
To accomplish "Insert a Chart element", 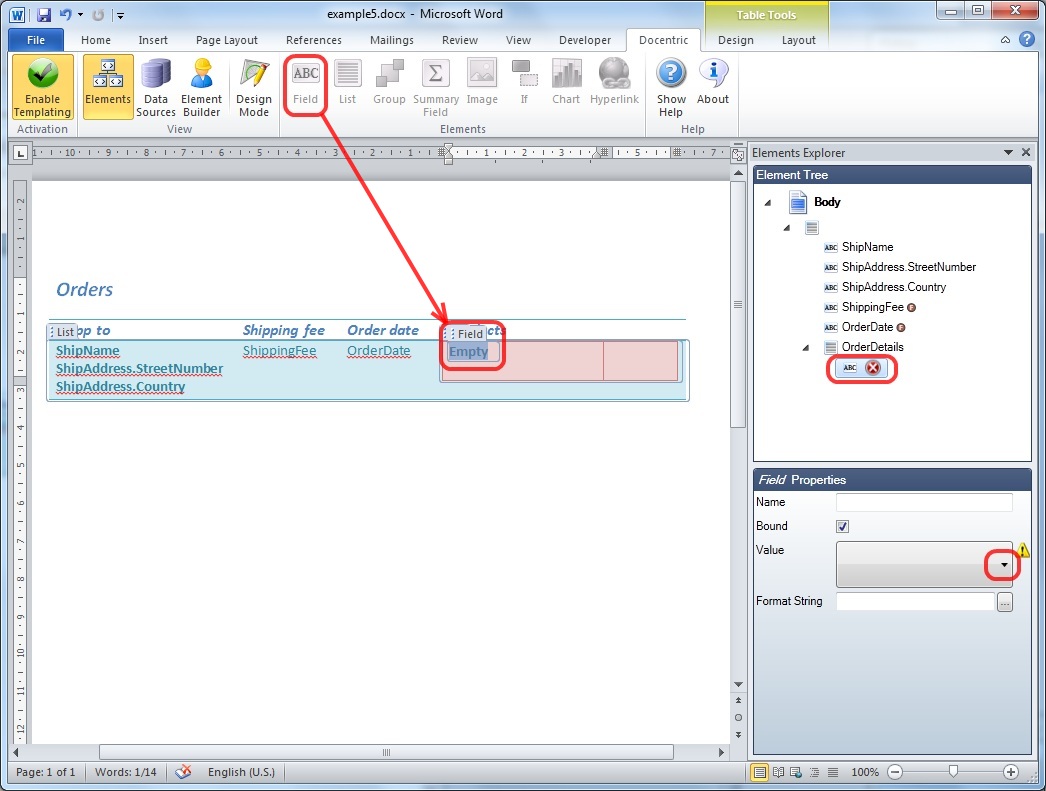I will pyautogui.click(x=566, y=83).
